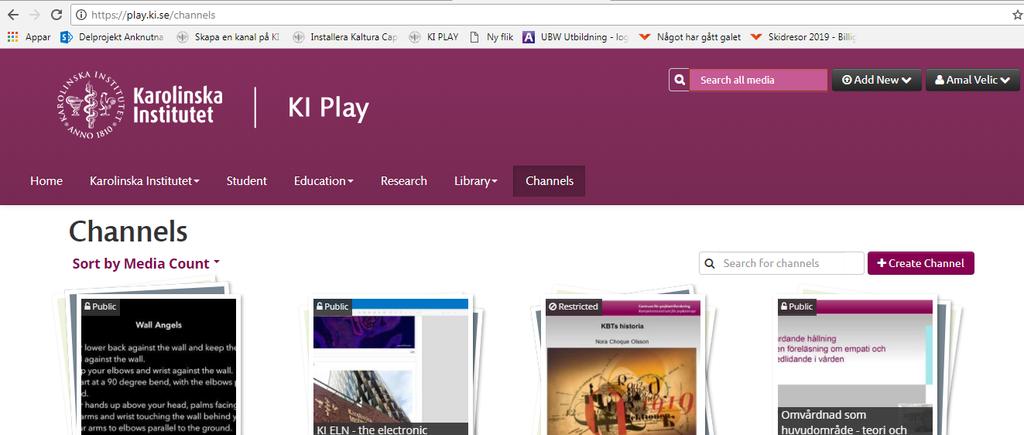The width and height of the screenshot is (1024, 435).
Task: Click the address bar URL play.ki.se/channels
Action: click(153, 14)
